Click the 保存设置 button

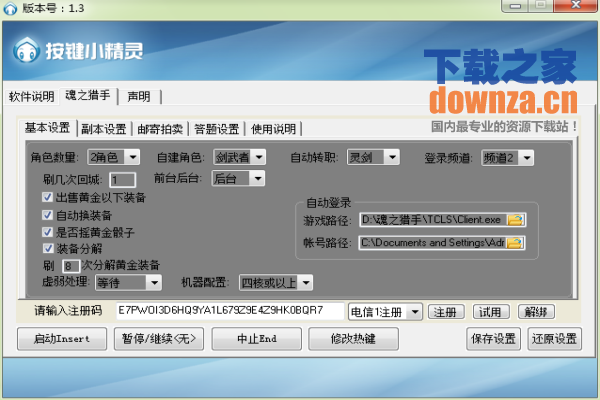[x=493, y=339]
